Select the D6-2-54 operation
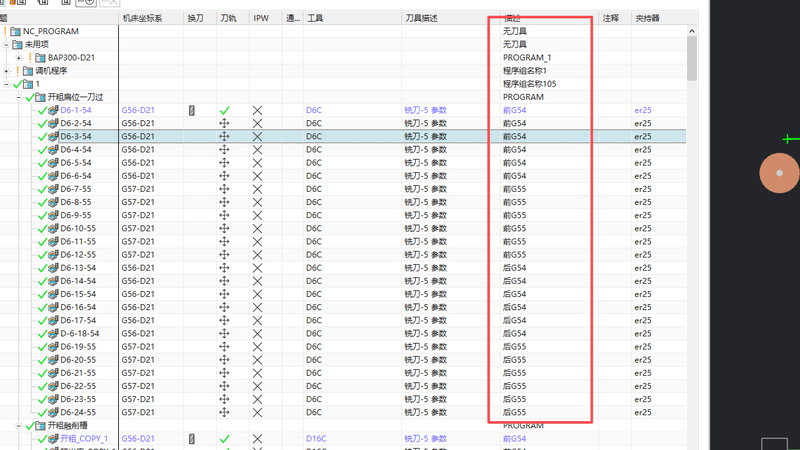 [x=76, y=123]
